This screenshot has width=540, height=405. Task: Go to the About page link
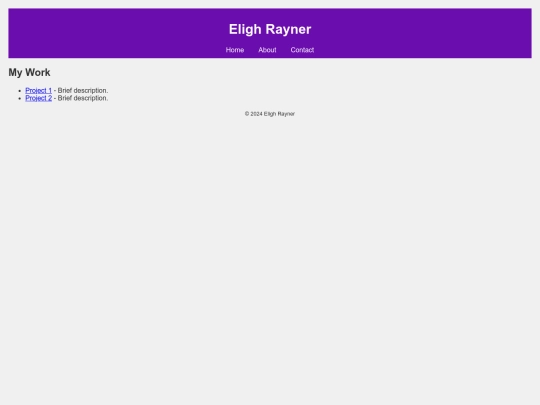[x=267, y=50]
